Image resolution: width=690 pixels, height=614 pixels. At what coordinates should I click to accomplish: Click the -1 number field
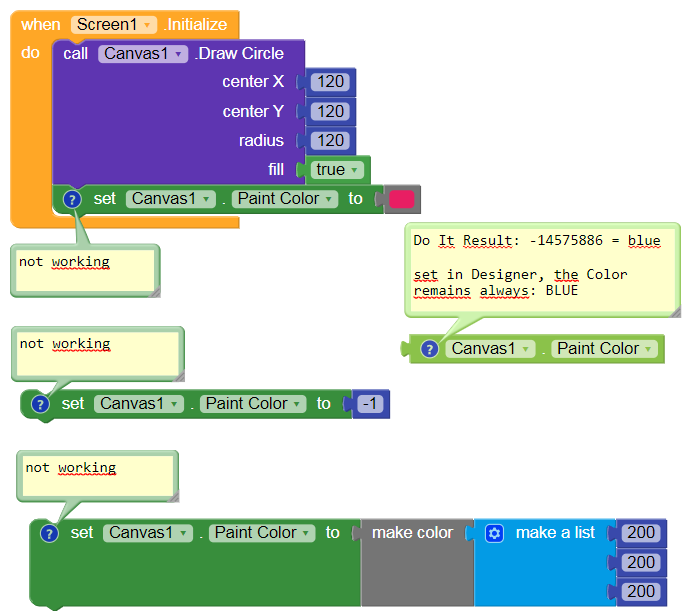click(370, 404)
